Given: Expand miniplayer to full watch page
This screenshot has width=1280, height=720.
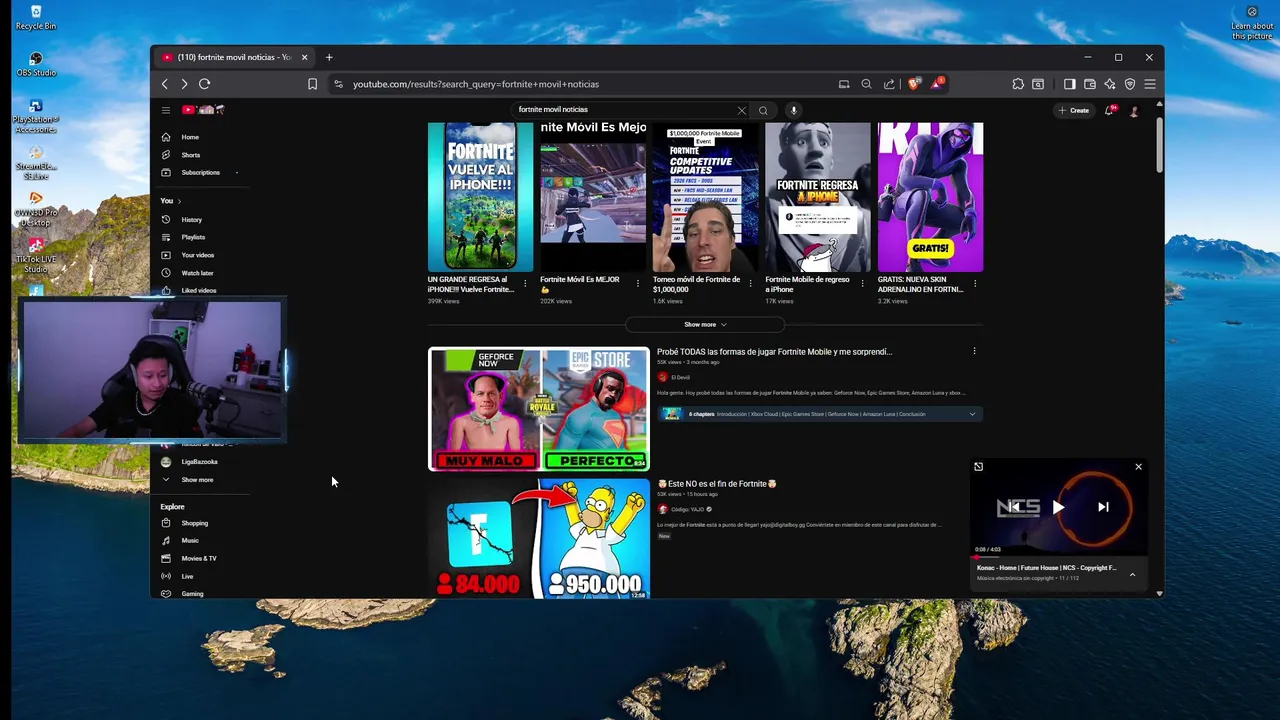Looking at the screenshot, I should (979, 467).
